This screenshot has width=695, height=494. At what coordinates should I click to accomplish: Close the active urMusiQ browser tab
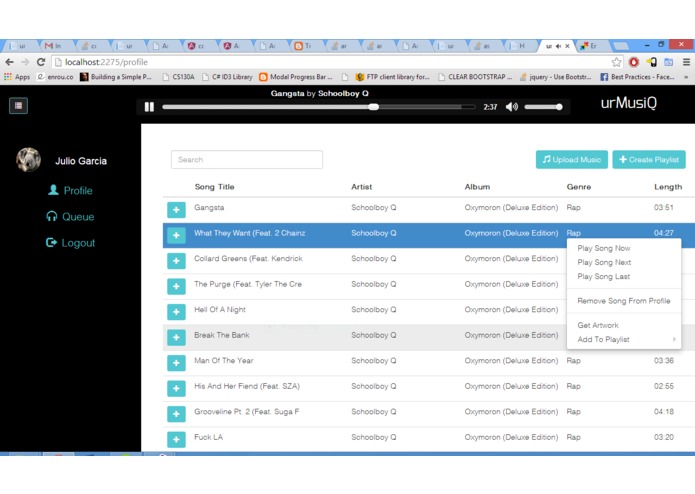tap(567, 46)
